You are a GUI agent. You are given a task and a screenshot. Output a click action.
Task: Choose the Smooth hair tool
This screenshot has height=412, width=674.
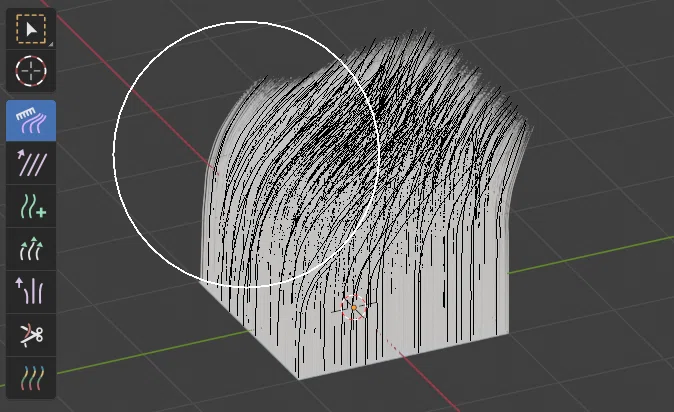pos(31,163)
